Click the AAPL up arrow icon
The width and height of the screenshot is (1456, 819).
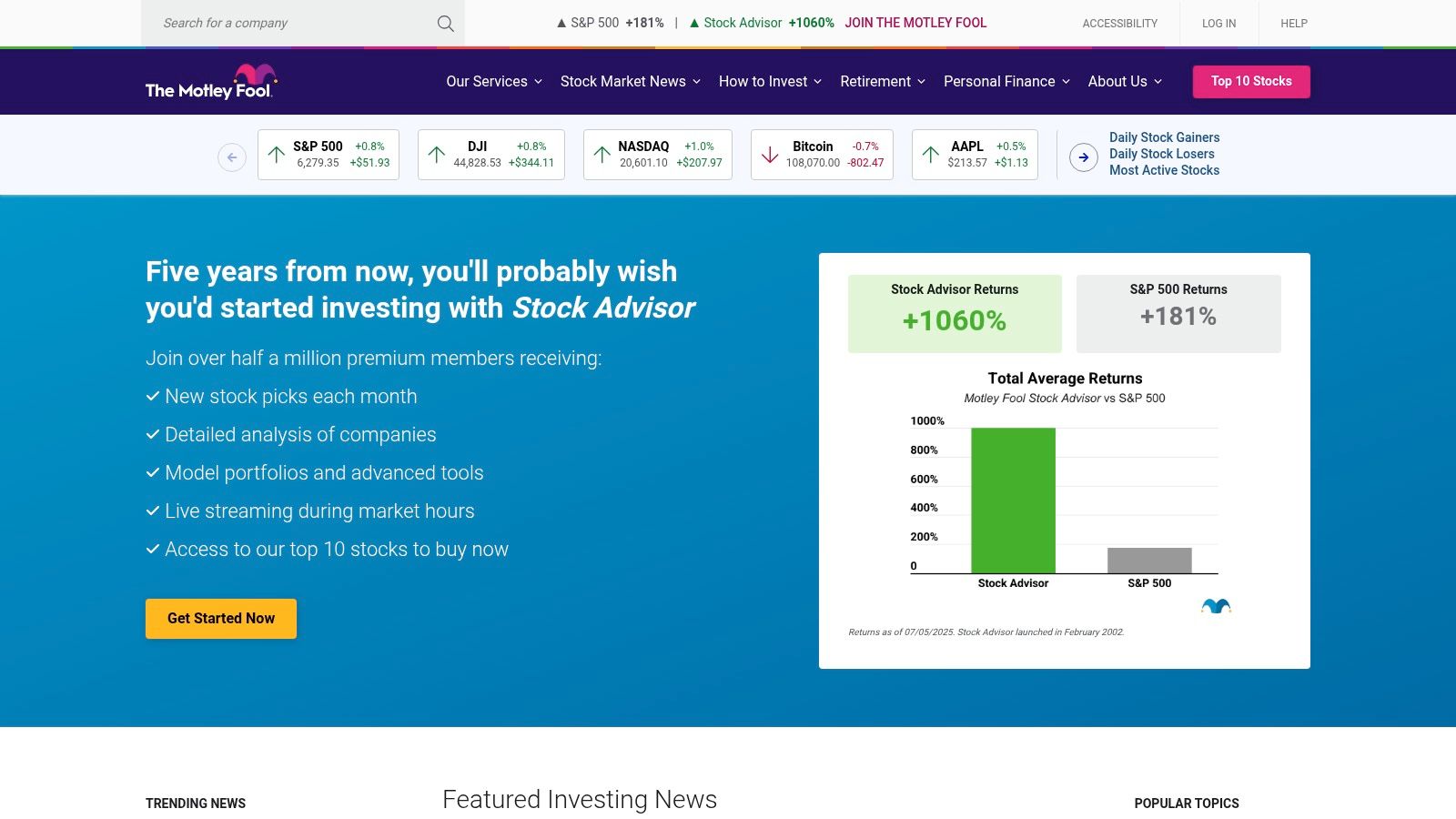click(930, 155)
